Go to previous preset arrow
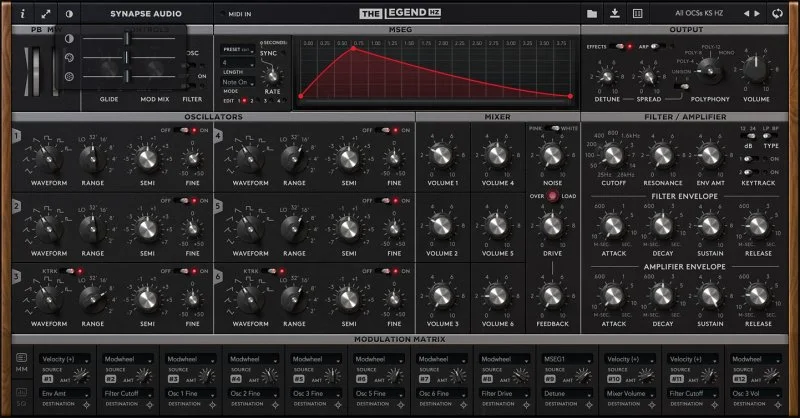This screenshot has height=418, width=800. click(746, 13)
